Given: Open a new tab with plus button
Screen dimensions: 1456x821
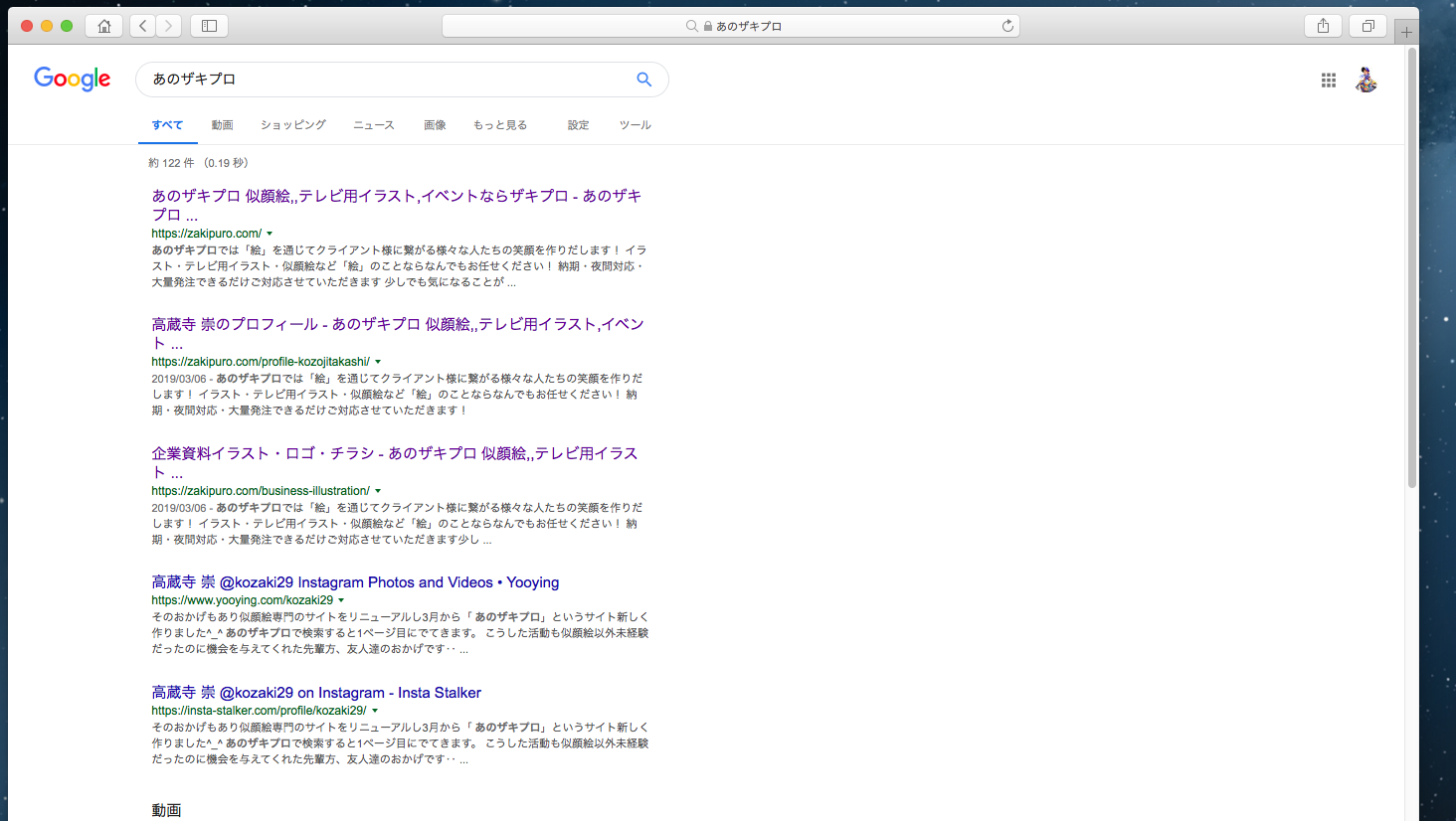Looking at the screenshot, I should 1406,32.
